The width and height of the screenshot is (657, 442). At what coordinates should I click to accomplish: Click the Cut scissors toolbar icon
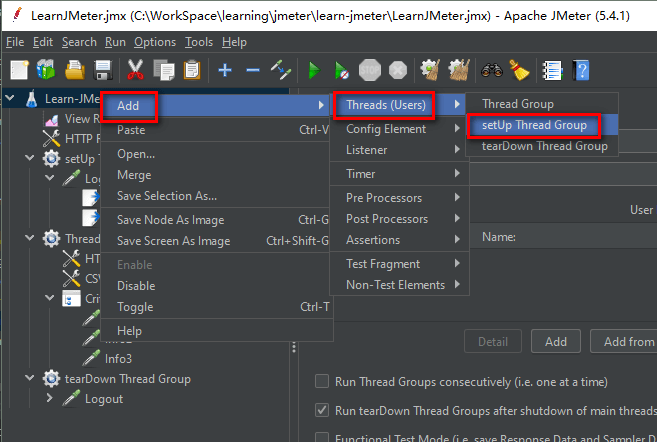point(136,70)
